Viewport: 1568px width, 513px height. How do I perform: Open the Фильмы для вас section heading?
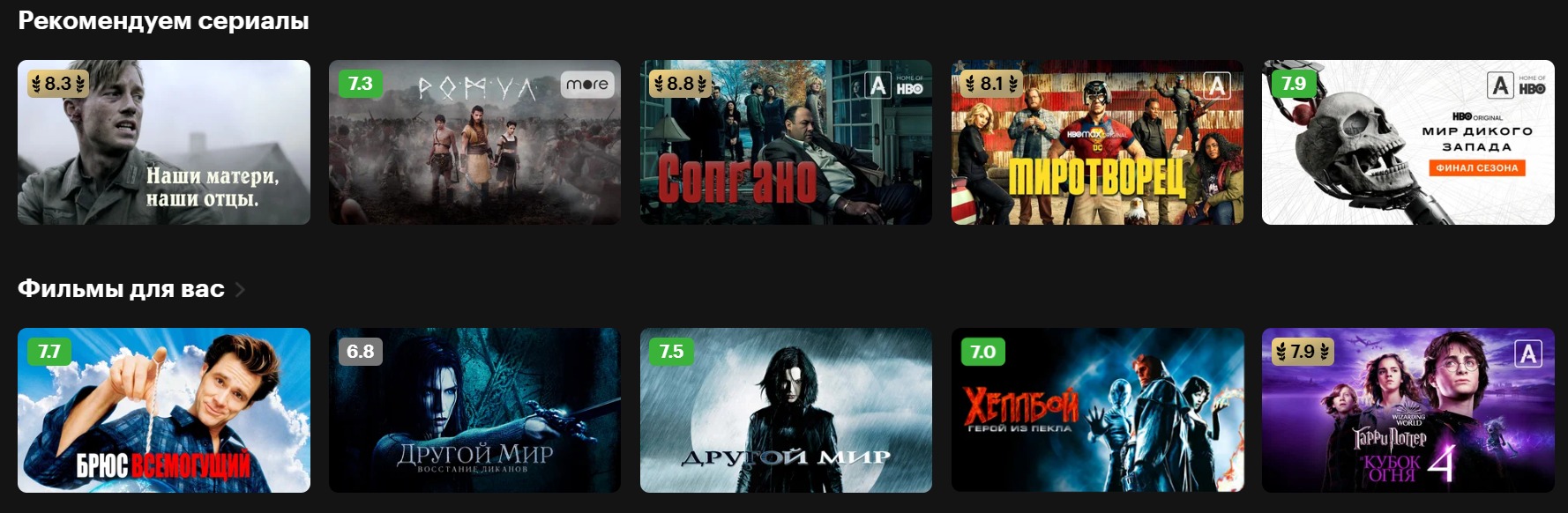[121, 289]
